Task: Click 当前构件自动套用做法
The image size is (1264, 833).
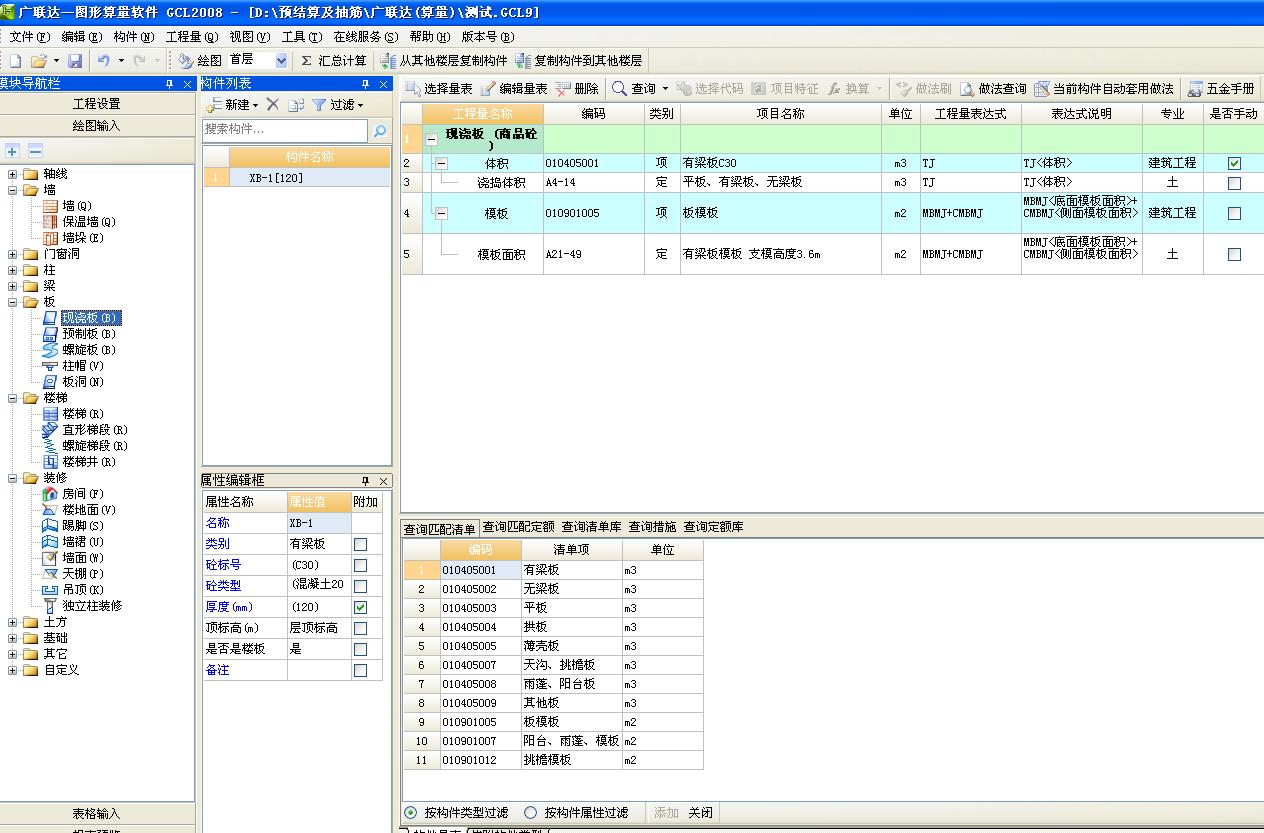Action: coord(1104,89)
